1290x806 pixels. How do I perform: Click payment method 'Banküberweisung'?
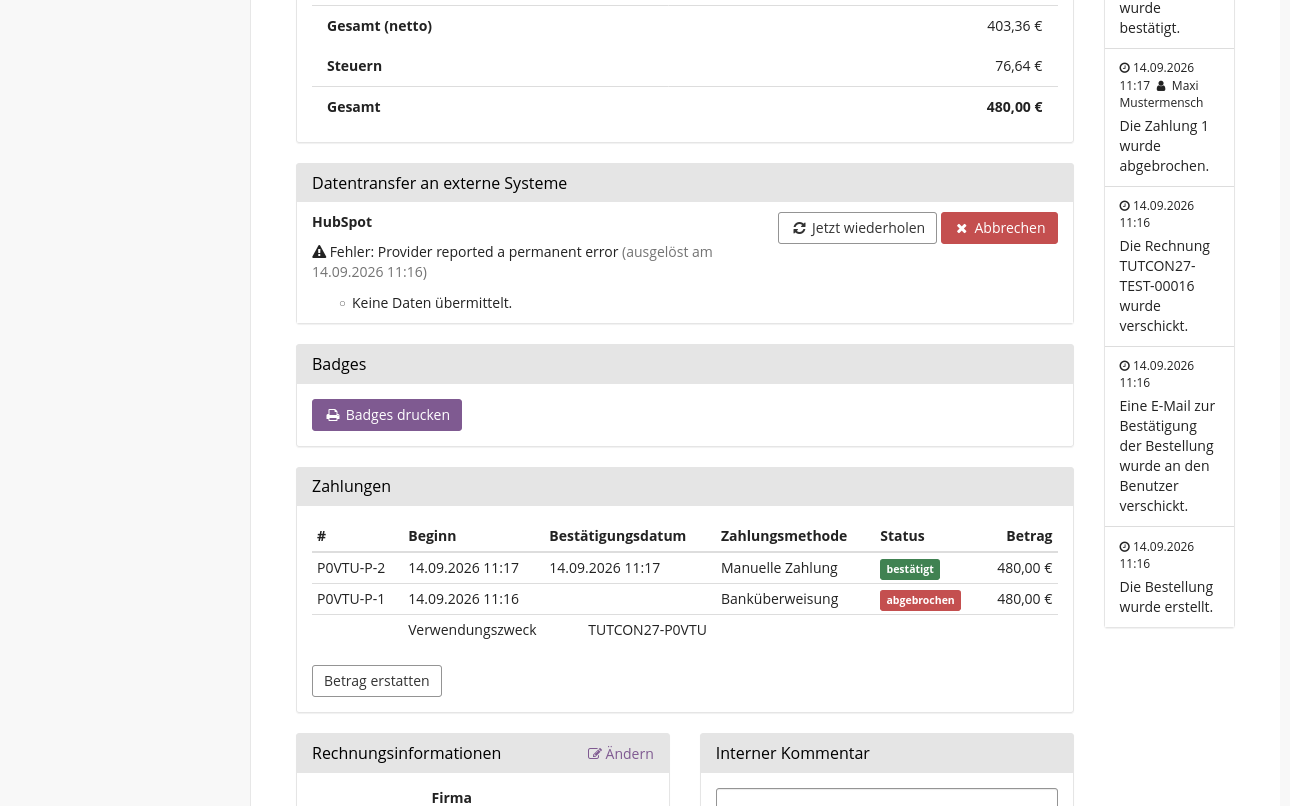[779, 599]
